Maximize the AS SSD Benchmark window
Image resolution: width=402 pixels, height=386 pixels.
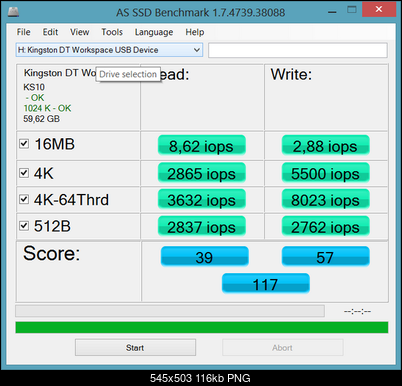click(x=352, y=10)
